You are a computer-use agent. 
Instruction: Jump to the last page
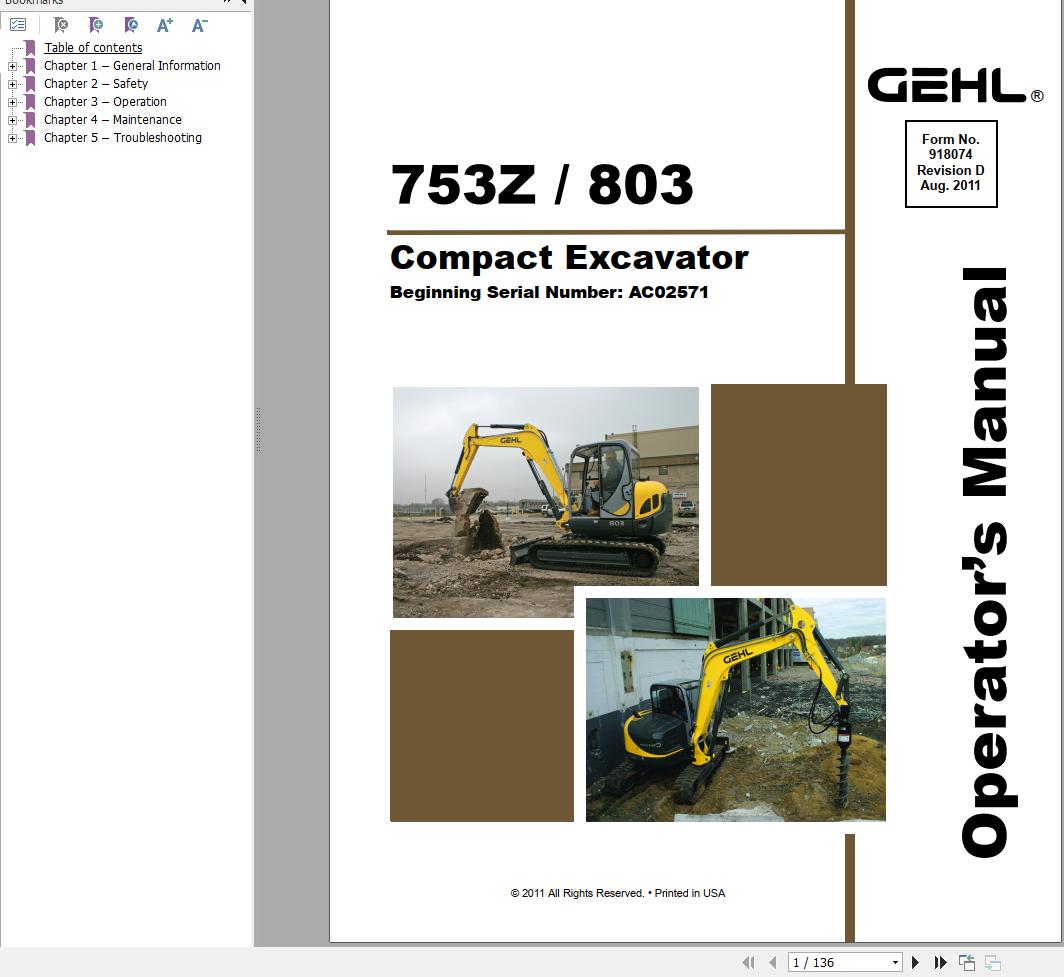click(941, 961)
